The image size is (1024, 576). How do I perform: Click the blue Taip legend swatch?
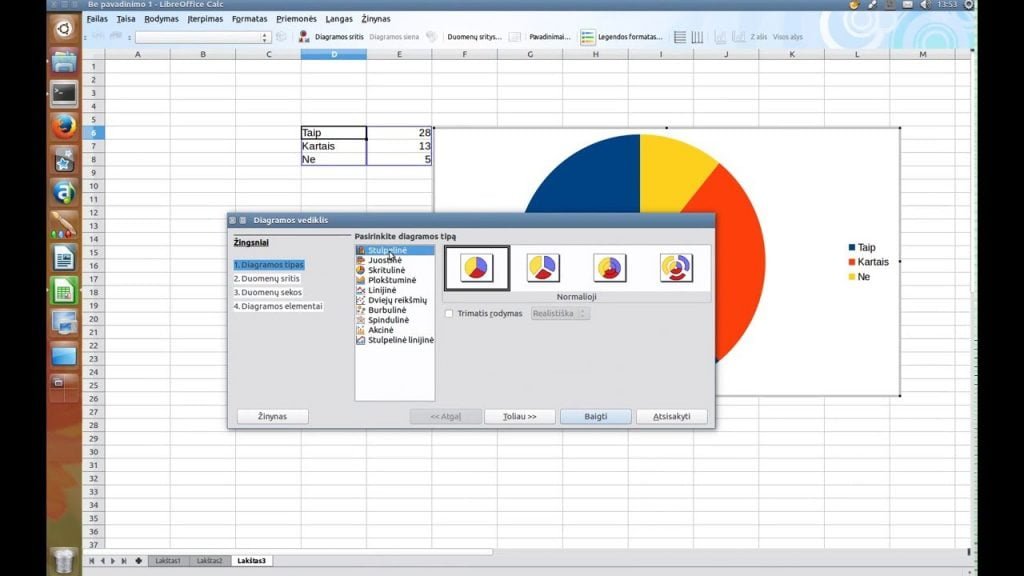click(x=852, y=248)
